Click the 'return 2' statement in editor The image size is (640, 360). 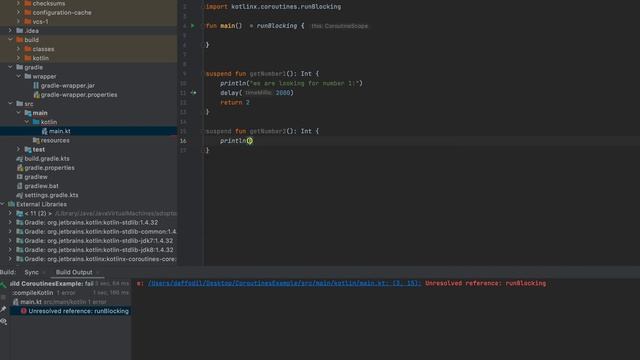(235, 102)
